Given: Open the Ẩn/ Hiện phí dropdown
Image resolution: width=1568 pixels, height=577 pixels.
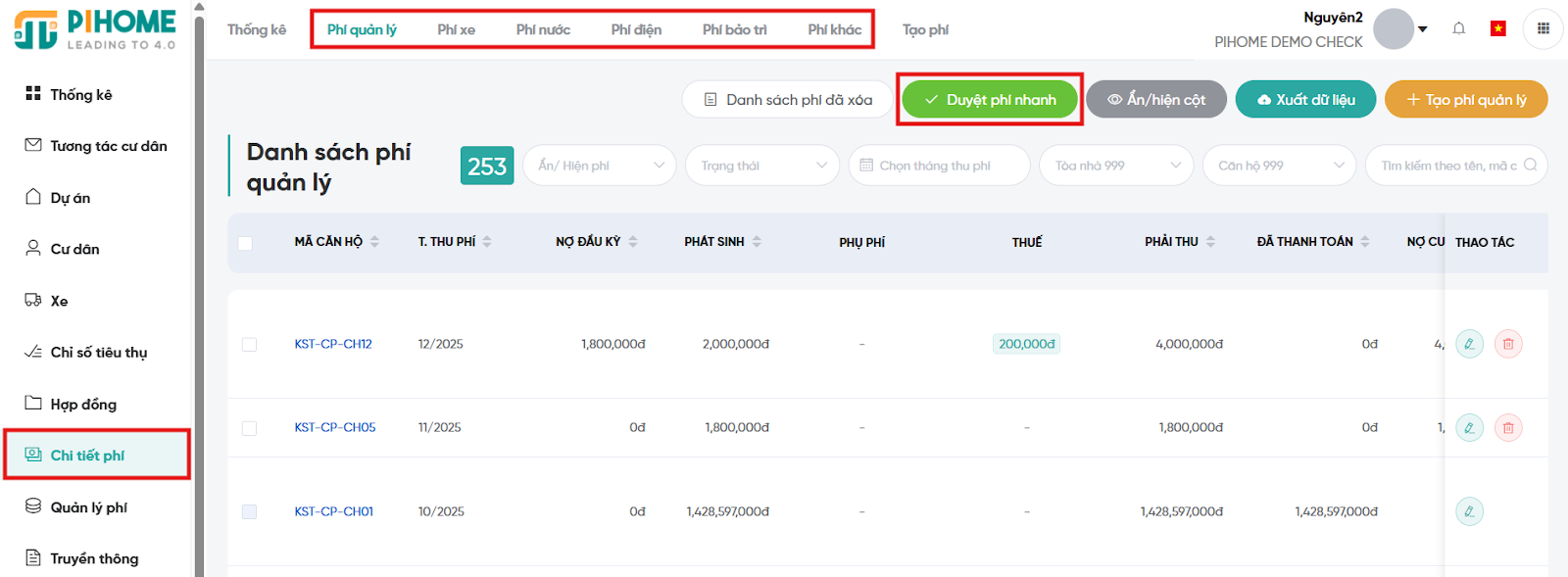Looking at the screenshot, I should 599,166.
